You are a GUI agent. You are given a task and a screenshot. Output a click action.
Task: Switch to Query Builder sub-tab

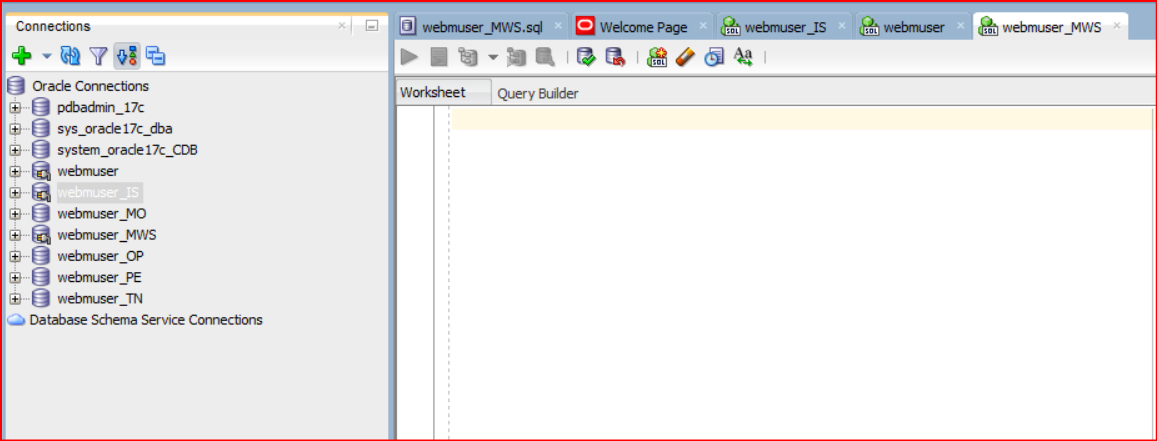point(538,94)
